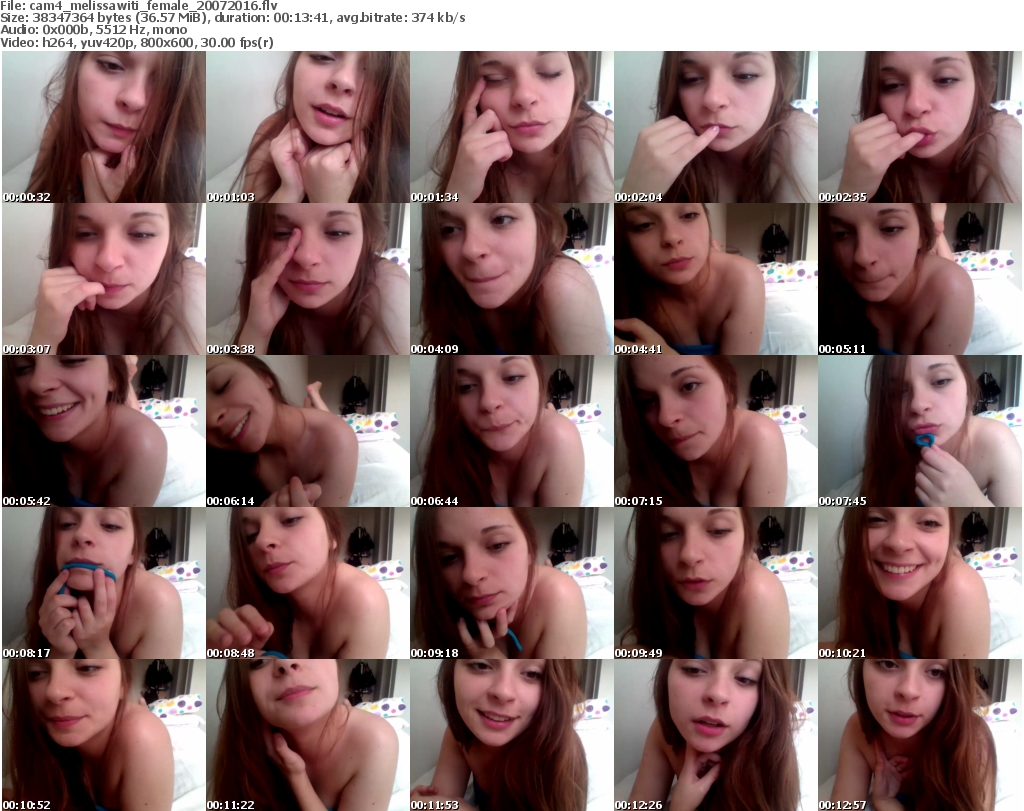1024x811 pixels.
Task: Click the 00:12:57 thumbnail
Action: [920, 735]
